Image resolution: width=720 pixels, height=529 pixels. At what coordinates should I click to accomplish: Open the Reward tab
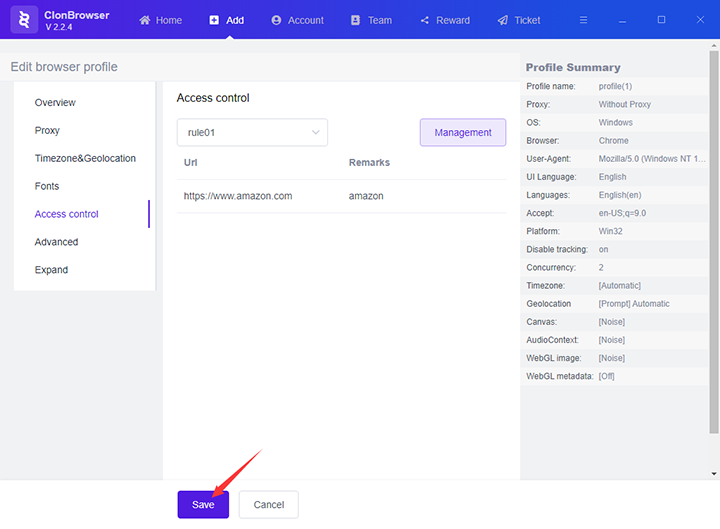click(445, 20)
